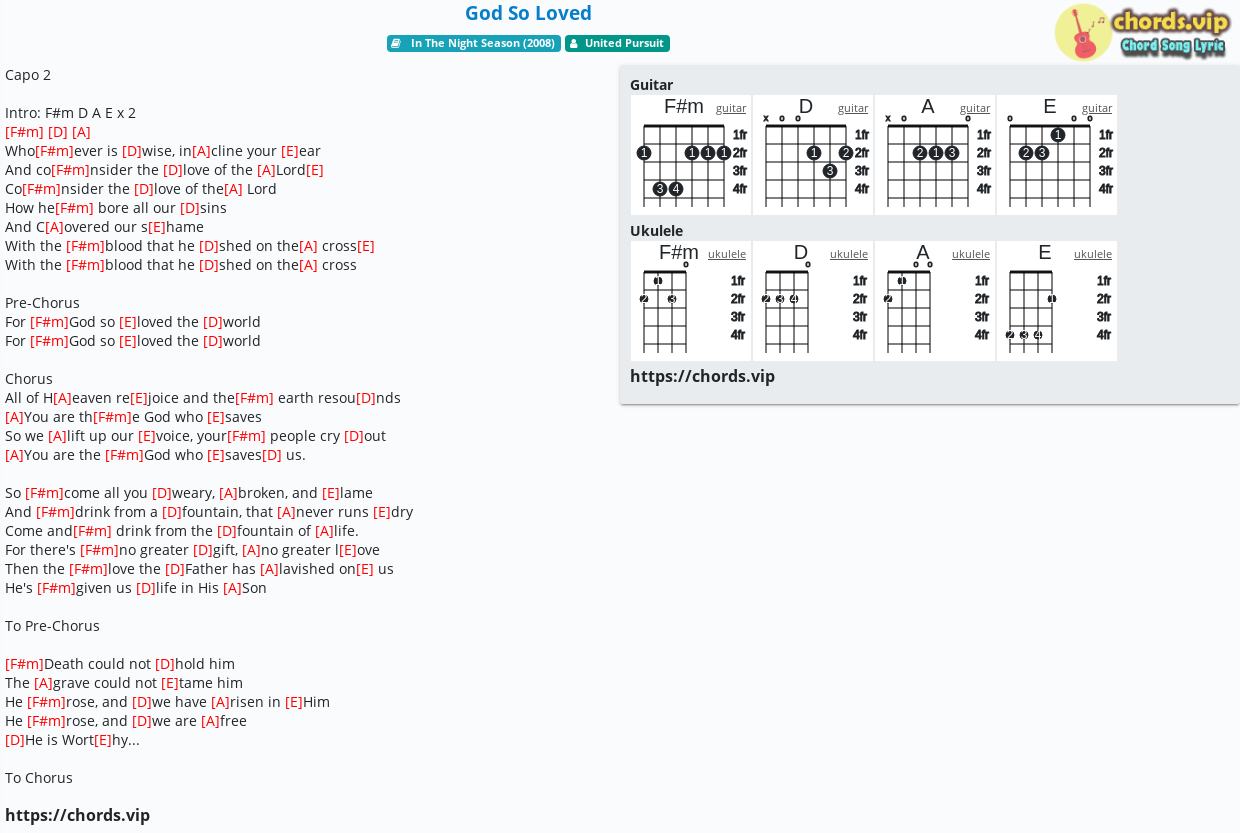Click the Ukulele section heading
Screen dimensions: 1240x833
click(656, 231)
